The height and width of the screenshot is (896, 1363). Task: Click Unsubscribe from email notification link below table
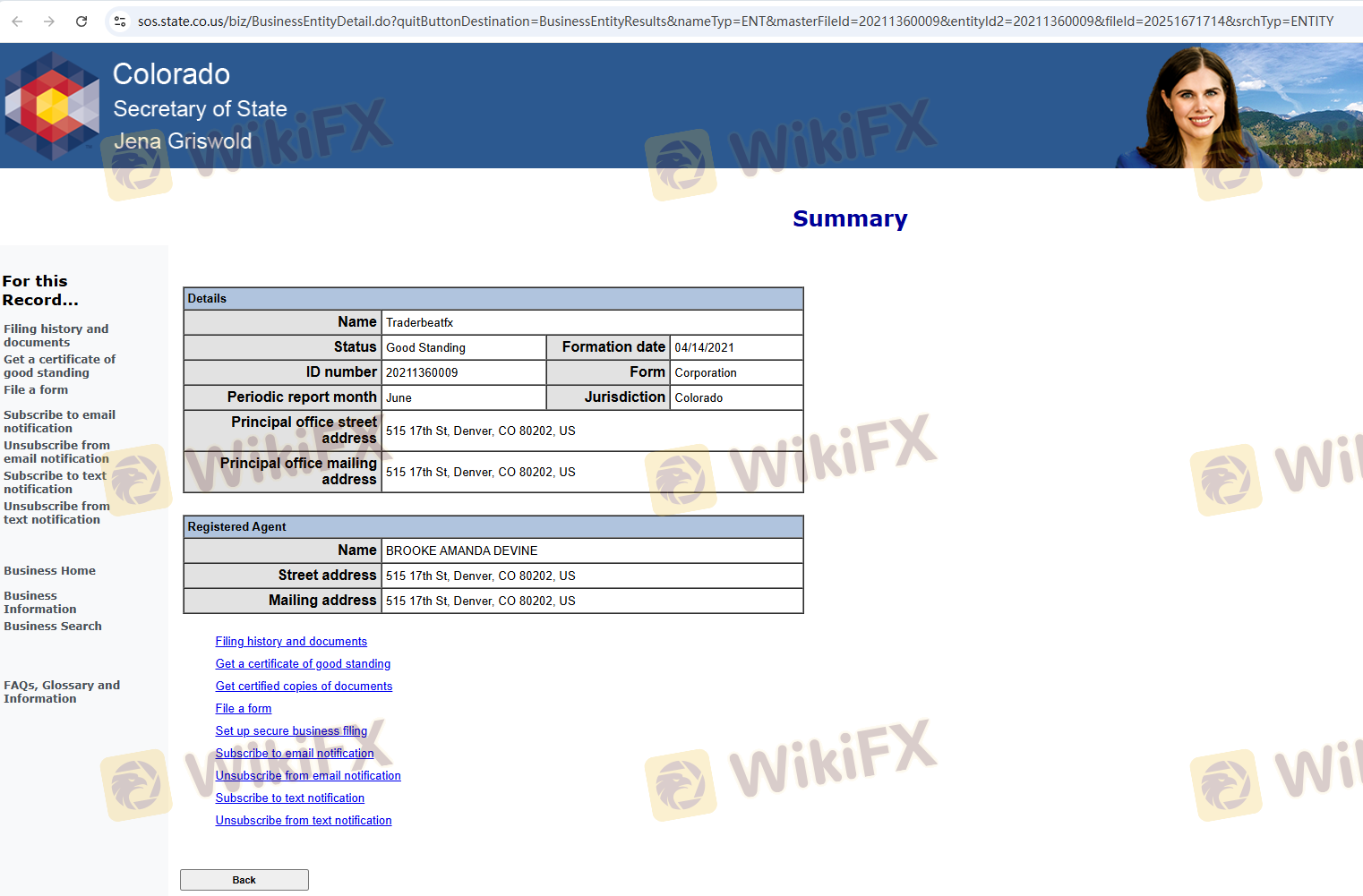[x=308, y=776]
